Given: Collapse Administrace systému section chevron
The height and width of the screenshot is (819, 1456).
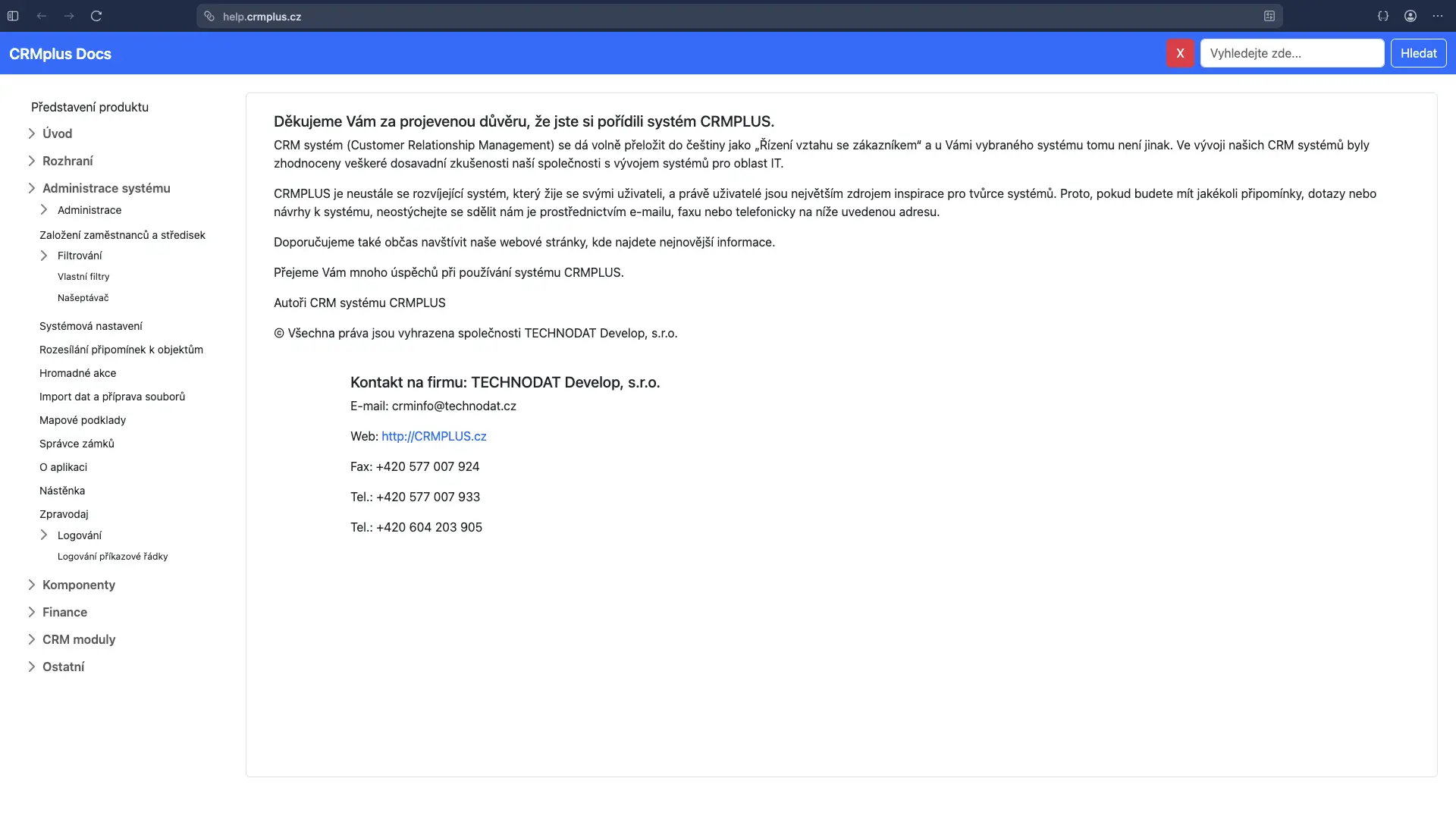Looking at the screenshot, I should (32, 188).
